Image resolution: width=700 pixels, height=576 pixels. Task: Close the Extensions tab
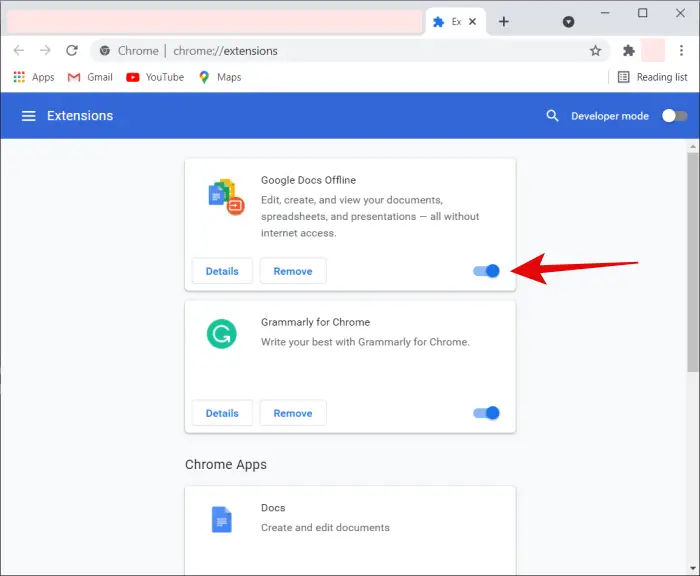[x=473, y=21]
